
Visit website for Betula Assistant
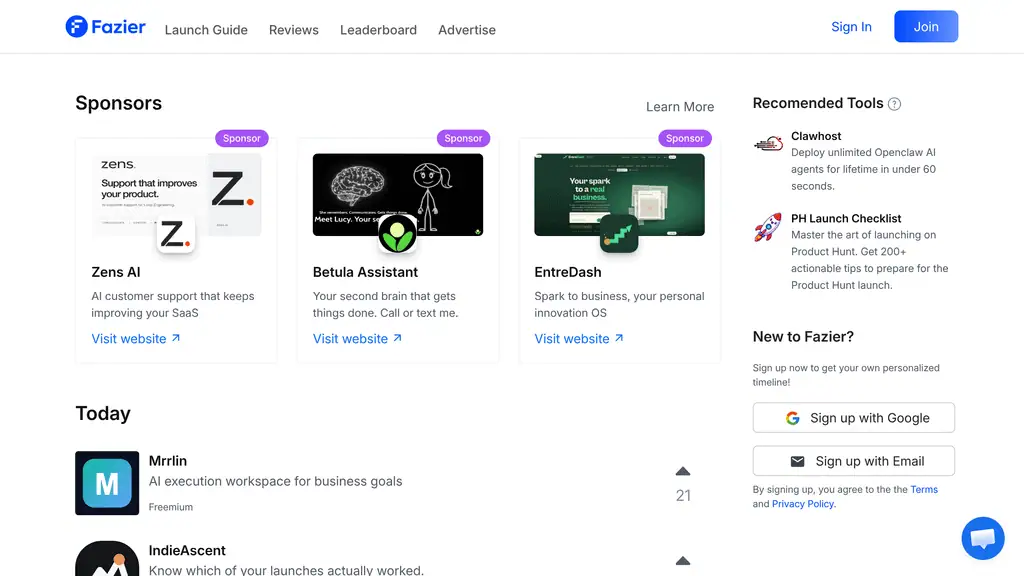tap(357, 338)
